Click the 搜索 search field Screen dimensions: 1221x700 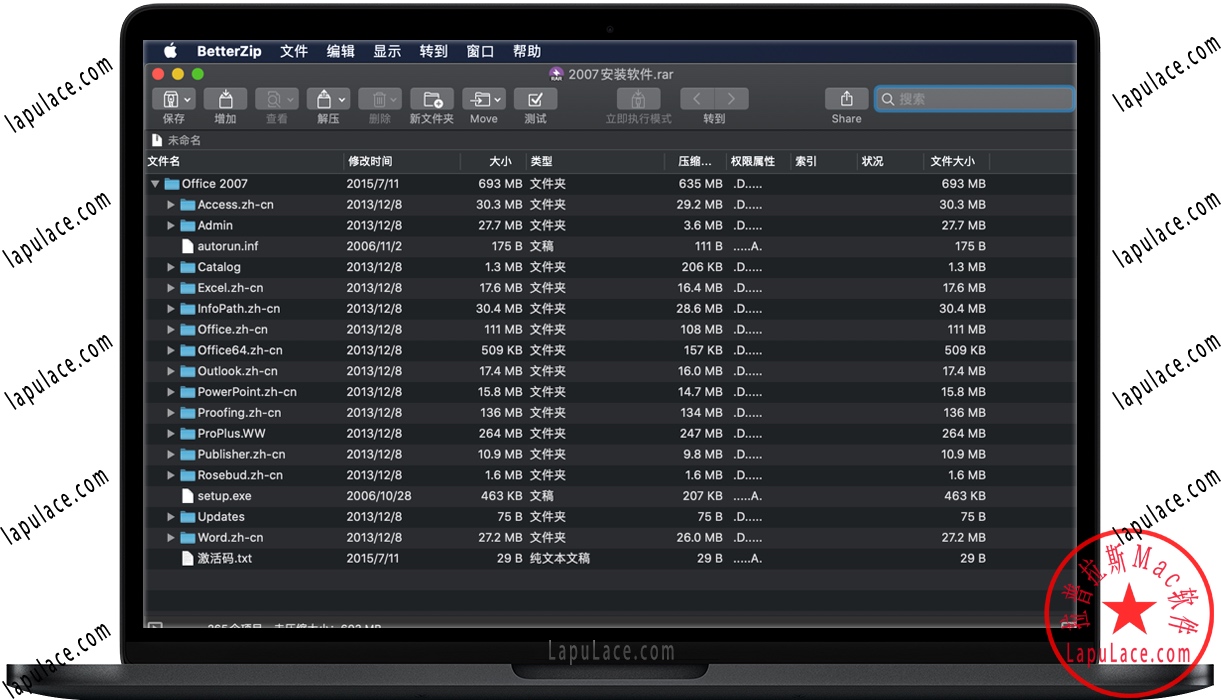[x=975, y=99]
